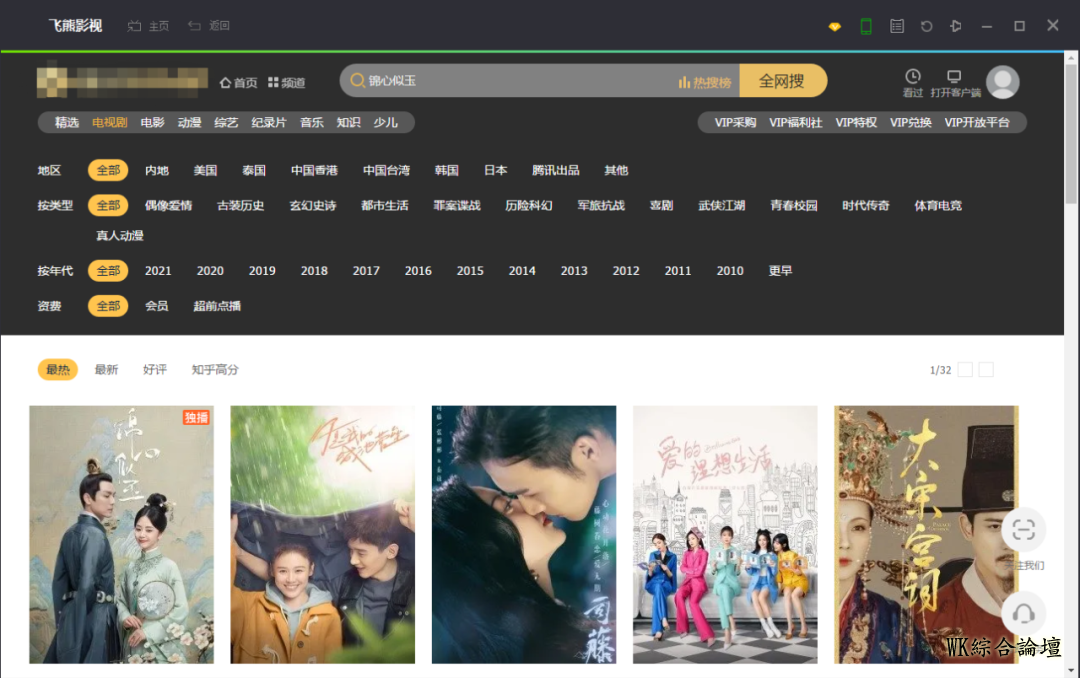
Task: Click the floating headset support icon
Action: (1024, 613)
